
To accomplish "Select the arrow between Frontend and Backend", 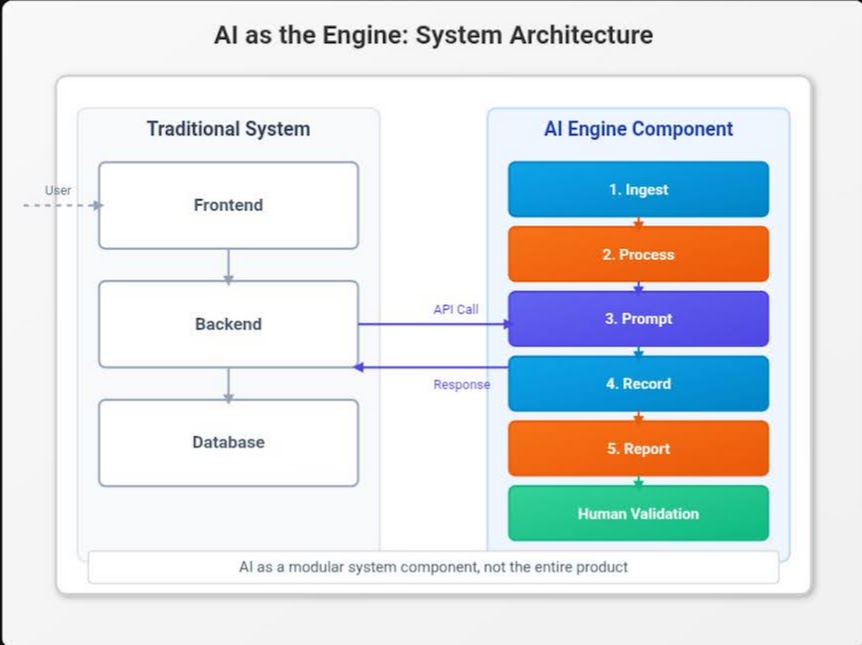I will (227, 266).
